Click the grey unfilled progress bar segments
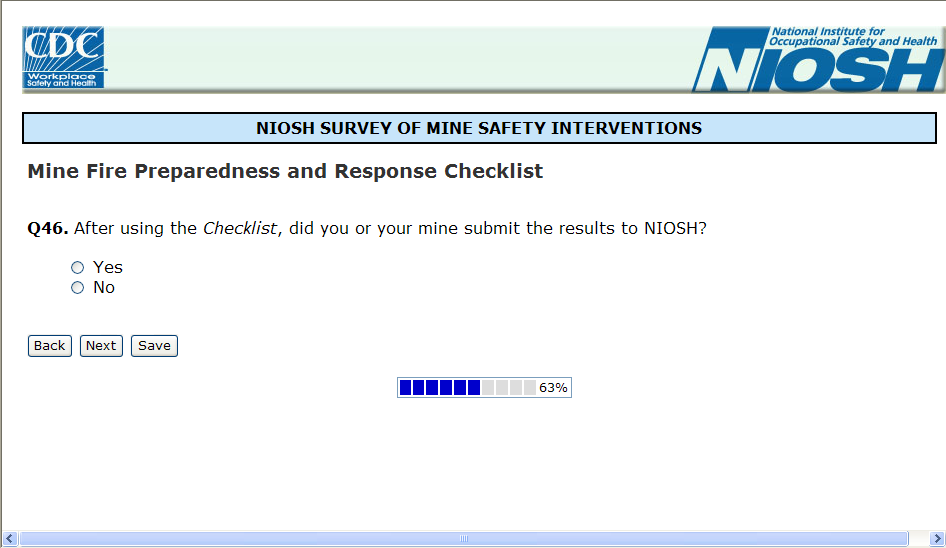Screen dimensions: 946x548 click(x=509, y=388)
